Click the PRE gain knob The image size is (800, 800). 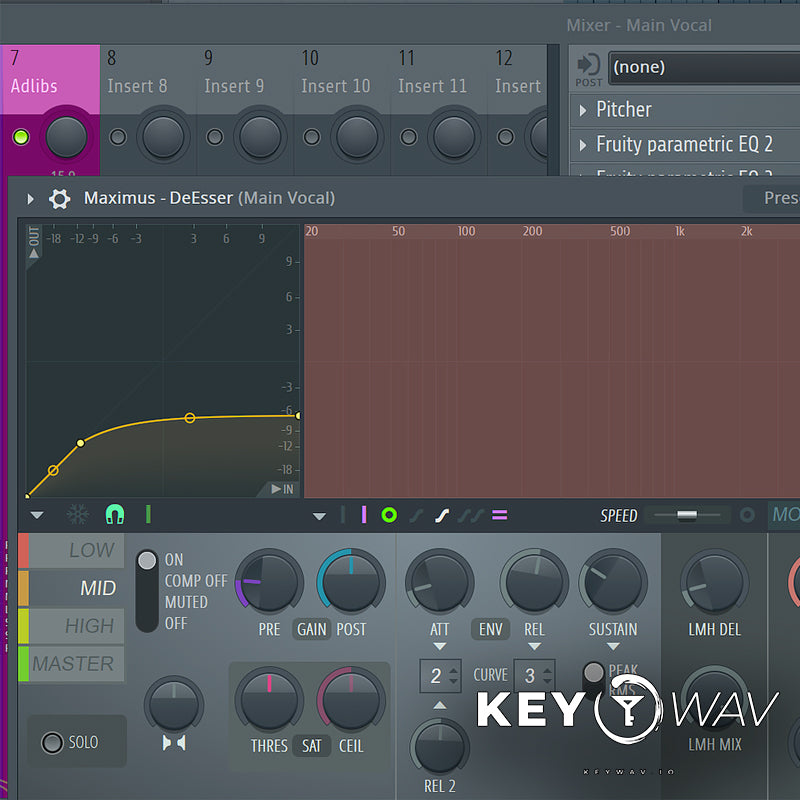pyautogui.click(x=269, y=583)
